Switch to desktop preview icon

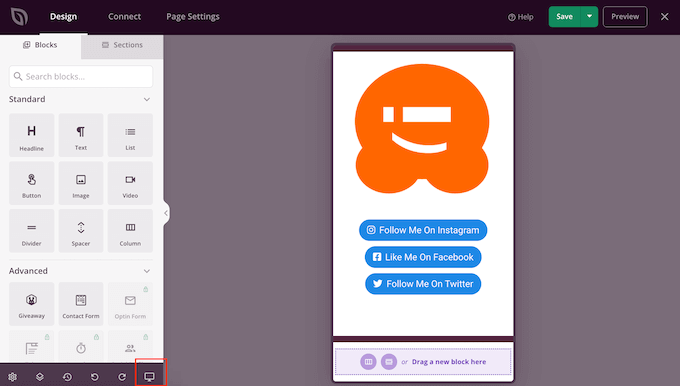(149, 376)
